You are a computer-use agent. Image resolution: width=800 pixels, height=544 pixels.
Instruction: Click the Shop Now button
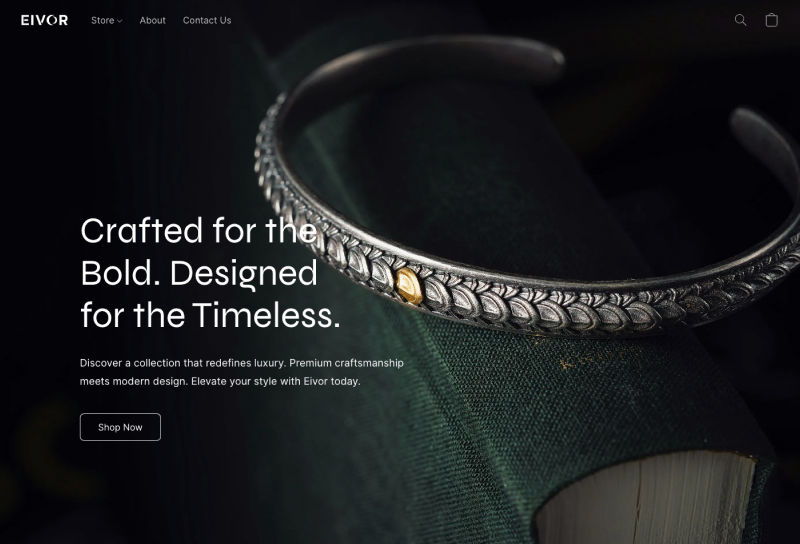click(x=120, y=427)
